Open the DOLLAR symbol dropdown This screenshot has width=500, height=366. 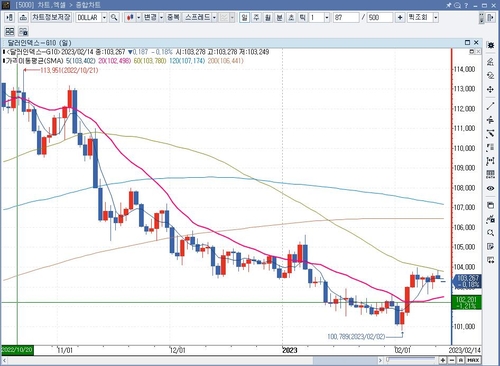coord(104,18)
